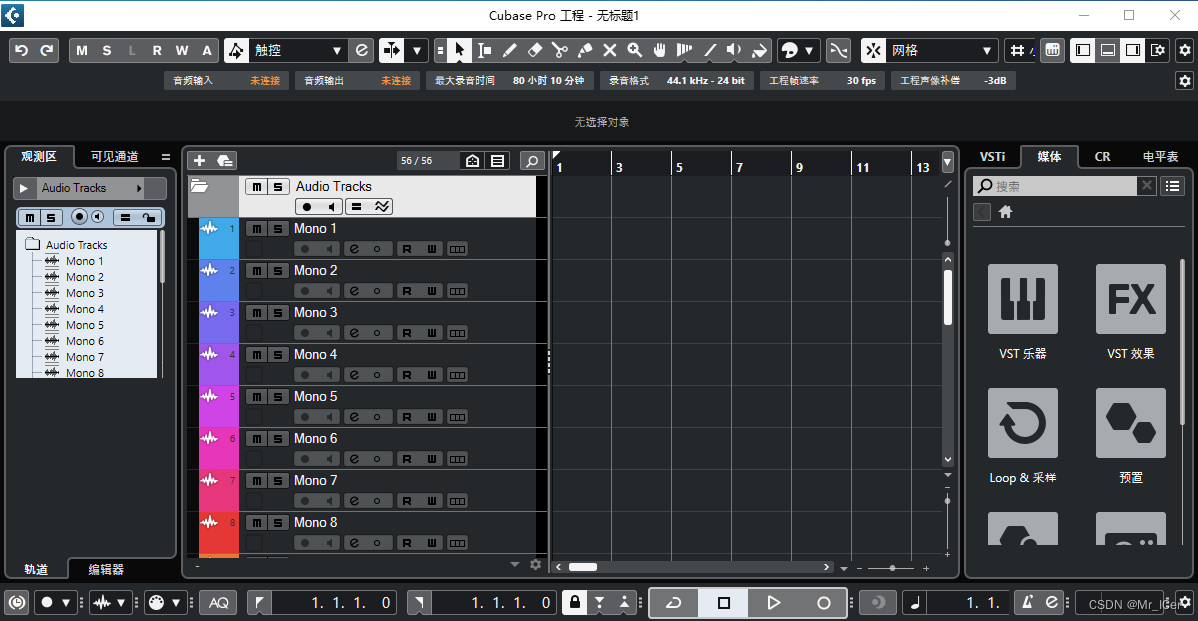Viewport: 1198px width, 621px height.
Task: Select the Range Selection tool
Action: 484,50
